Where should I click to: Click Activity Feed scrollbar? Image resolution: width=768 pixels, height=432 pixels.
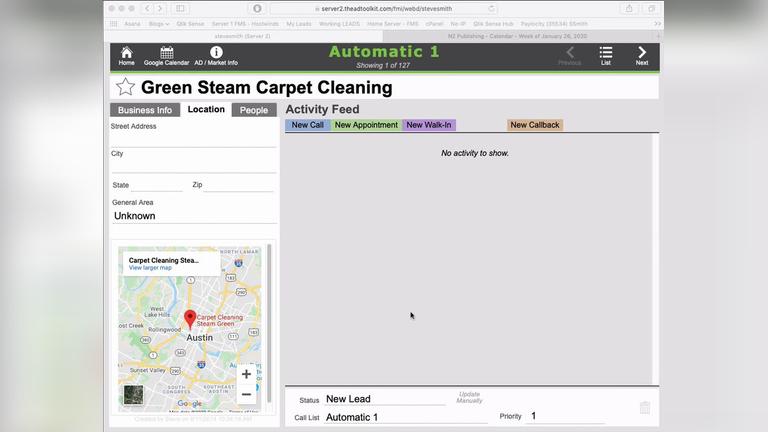click(x=655, y=259)
